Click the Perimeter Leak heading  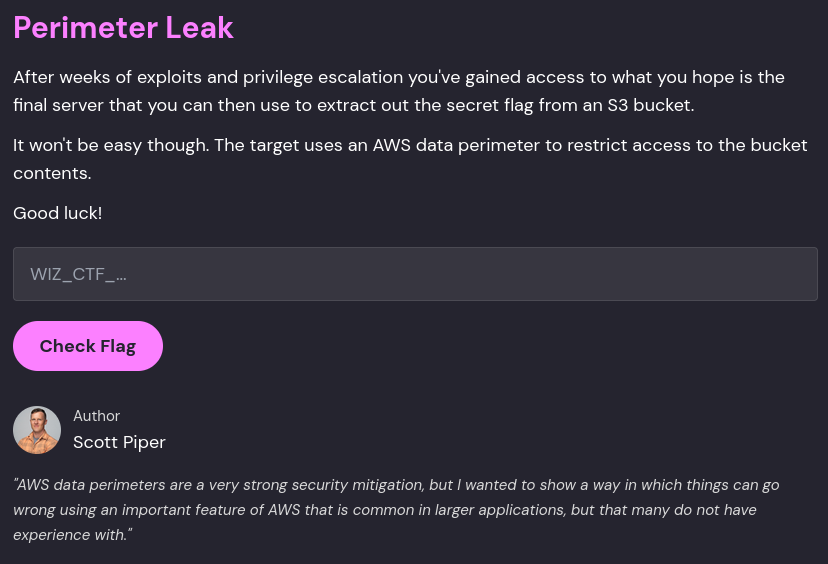click(x=123, y=27)
